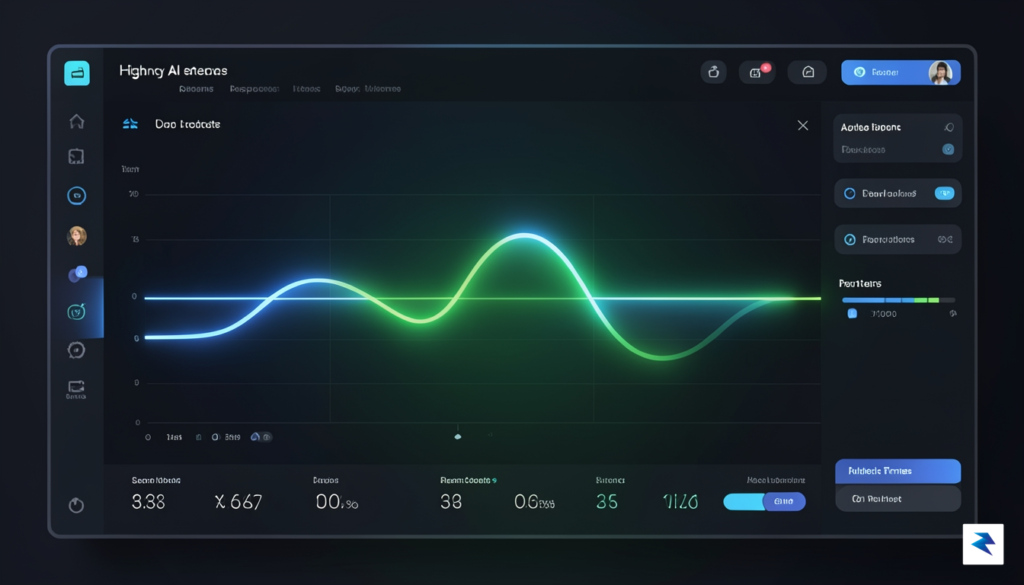Click the teal app logo in sidebar
Viewport: 1024px width, 585px height.
(77, 73)
